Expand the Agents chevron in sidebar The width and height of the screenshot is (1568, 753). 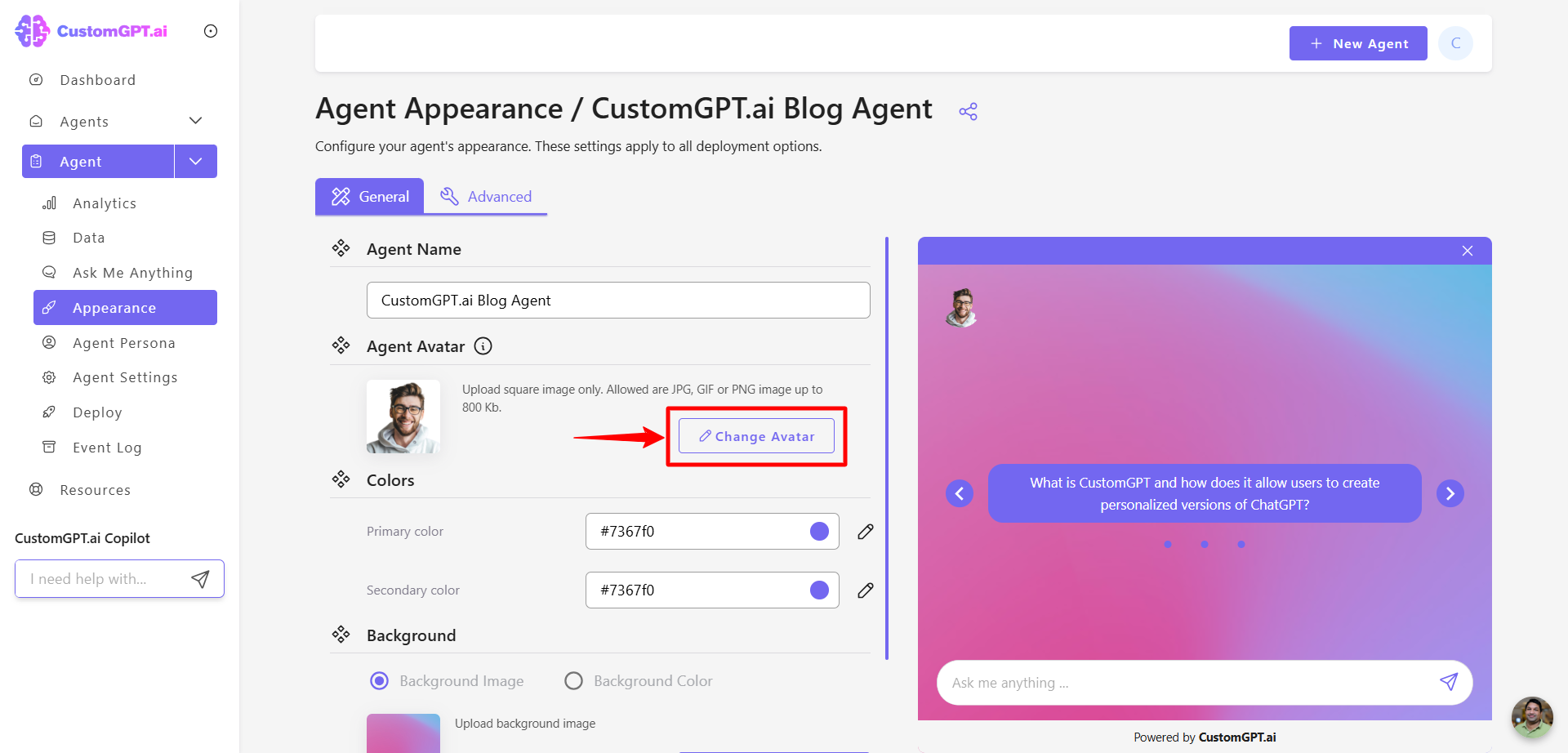pos(195,121)
